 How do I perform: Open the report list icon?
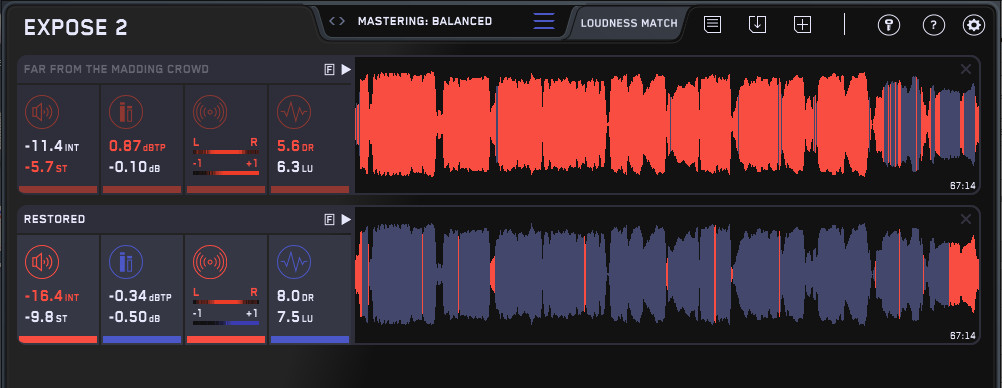(x=713, y=25)
